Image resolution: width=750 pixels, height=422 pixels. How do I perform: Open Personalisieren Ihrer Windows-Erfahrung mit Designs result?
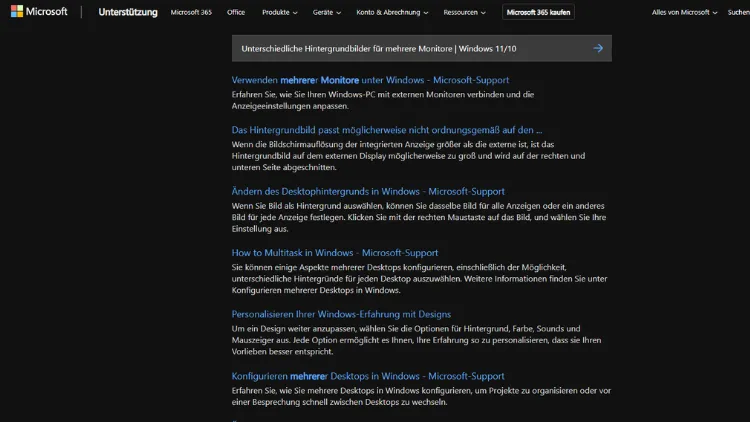point(341,314)
